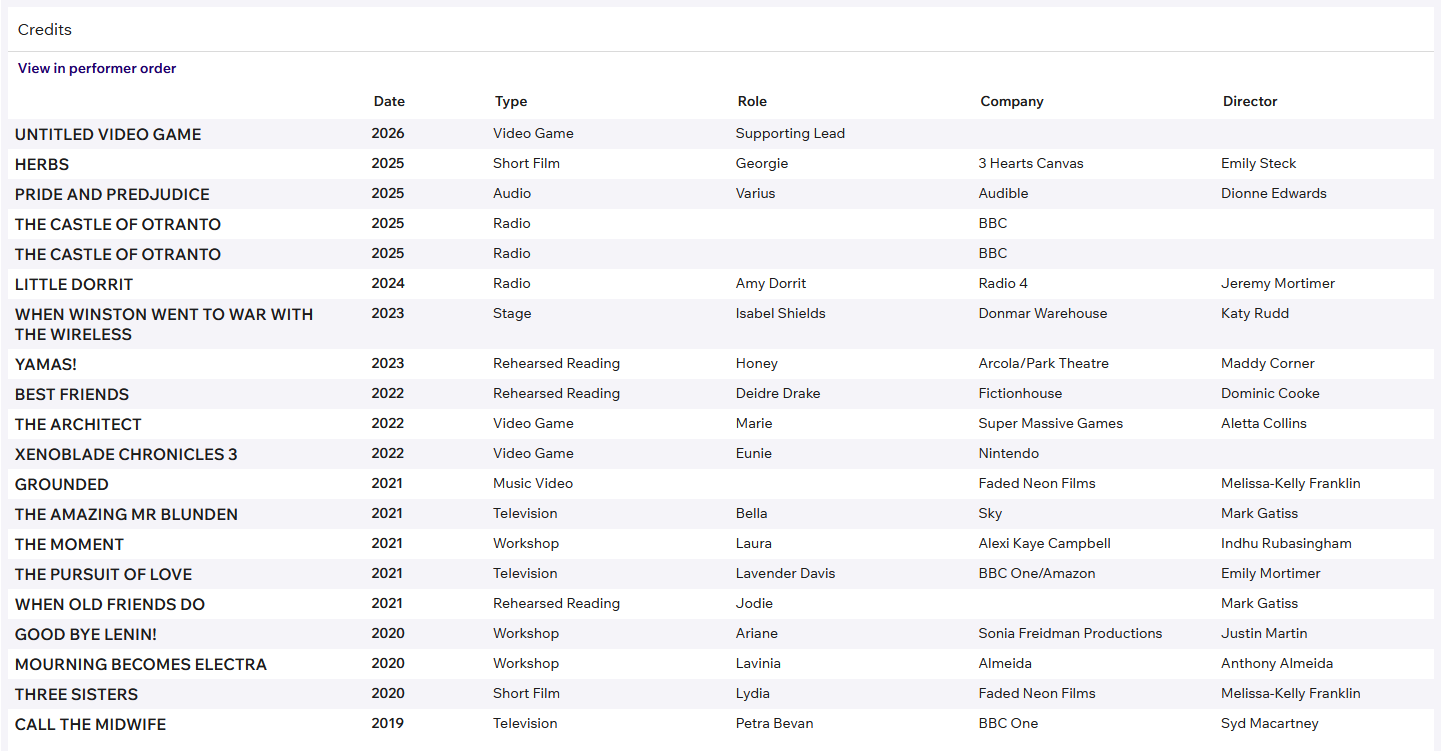Open the View in performer order link
Screen dimensions: 1444x751
click(97, 69)
